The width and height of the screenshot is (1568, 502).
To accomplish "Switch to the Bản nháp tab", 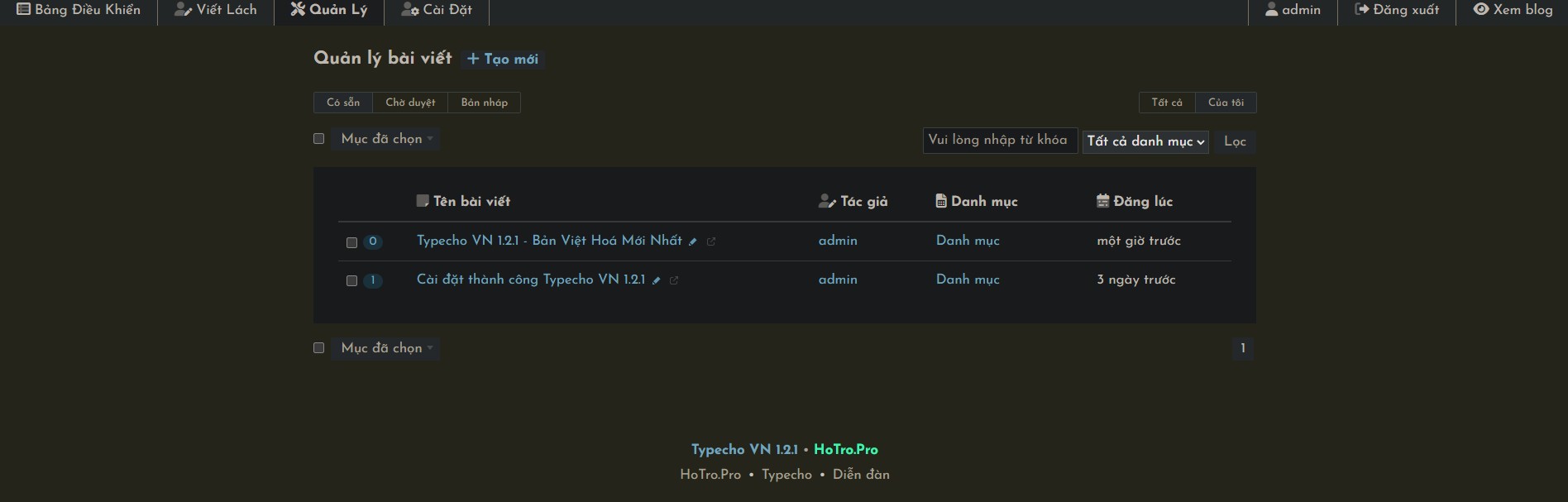I will [x=485, y=103].
